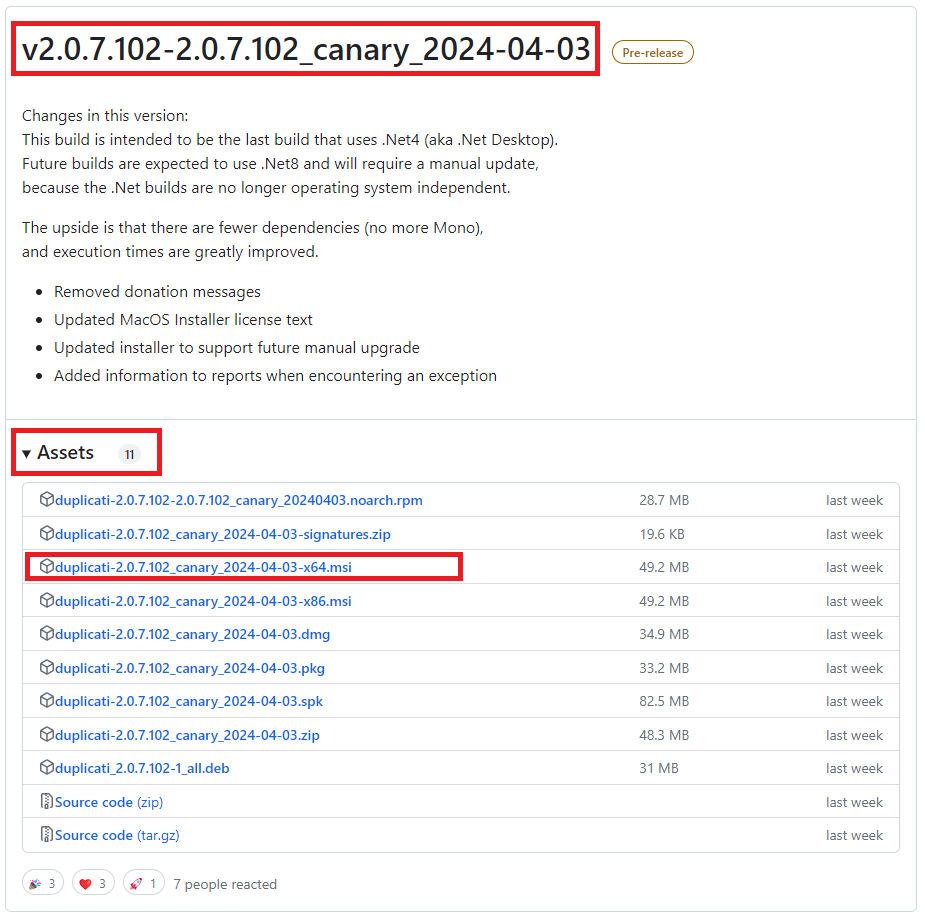Download duplicati canary 2024-04-03.zip
Screen dimensions: 925x918
[187, 736]
